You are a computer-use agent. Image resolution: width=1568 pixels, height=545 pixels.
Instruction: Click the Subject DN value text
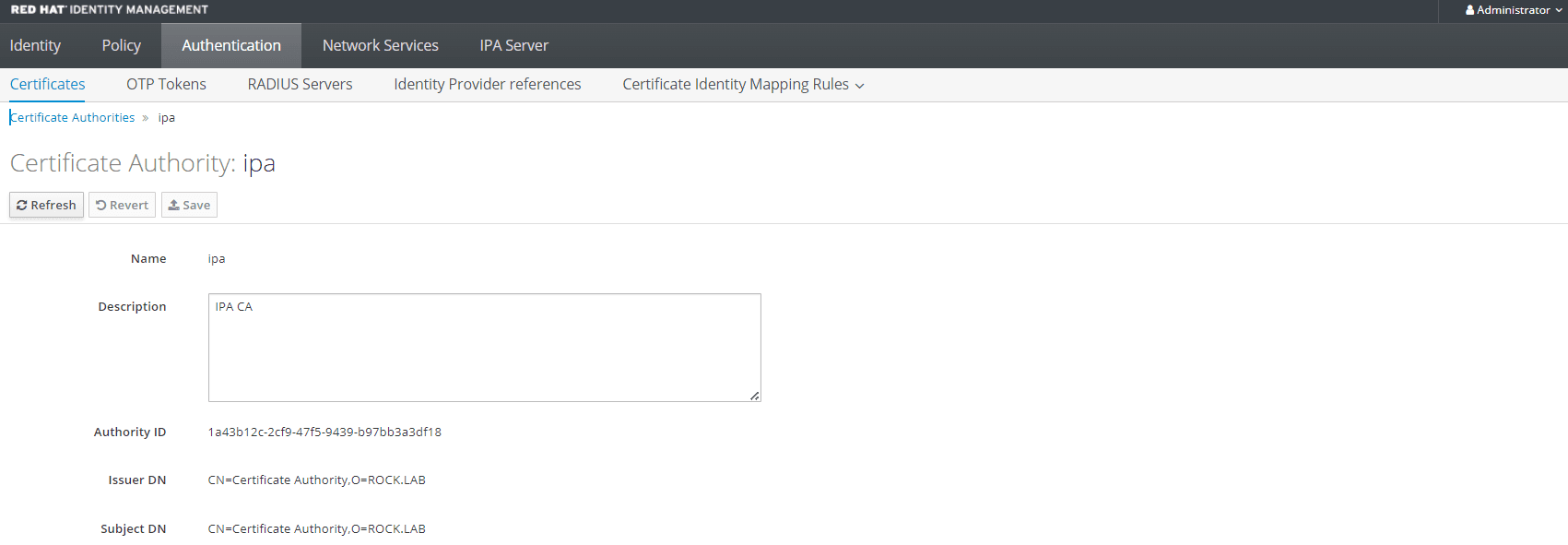pyautogui.click(x=316, y=528)
